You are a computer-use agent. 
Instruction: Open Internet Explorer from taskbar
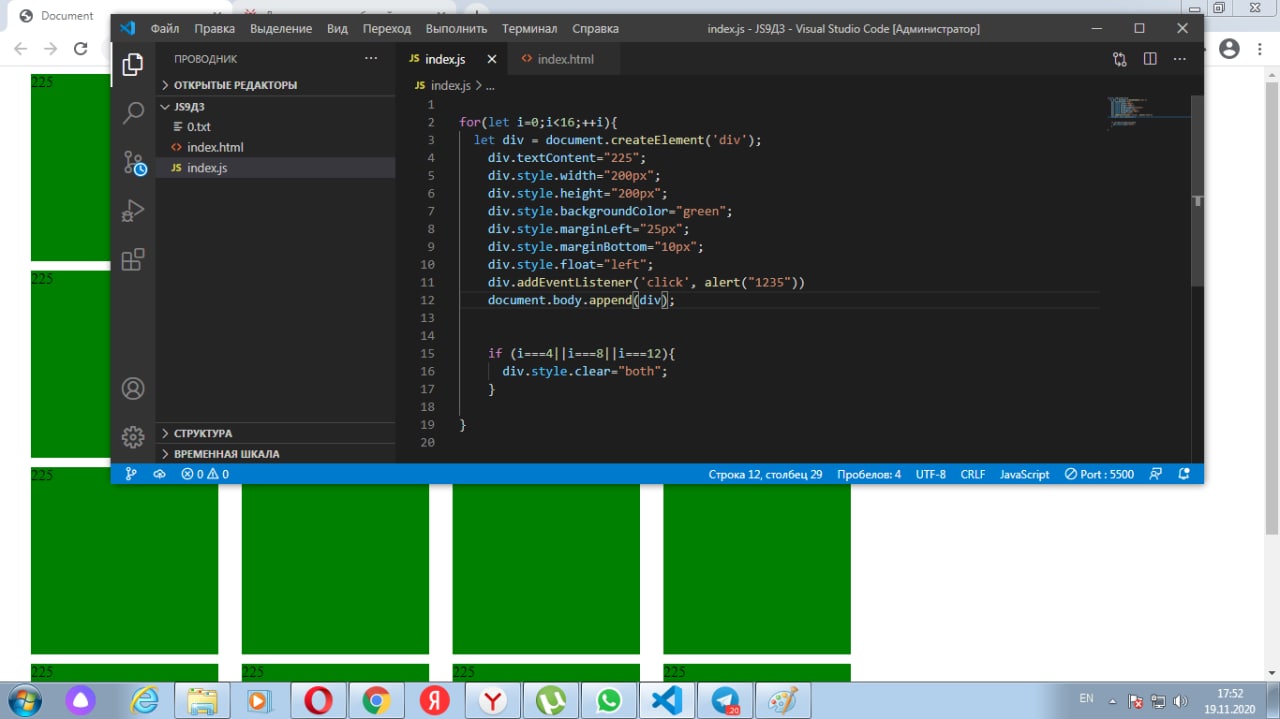tap(146, 701)
